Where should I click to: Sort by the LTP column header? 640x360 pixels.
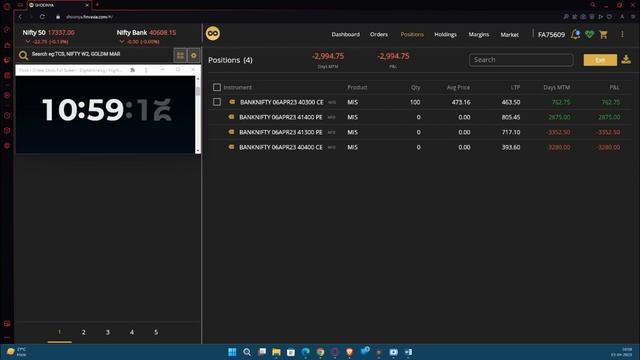pyautogui.click(x=515, y=87)
